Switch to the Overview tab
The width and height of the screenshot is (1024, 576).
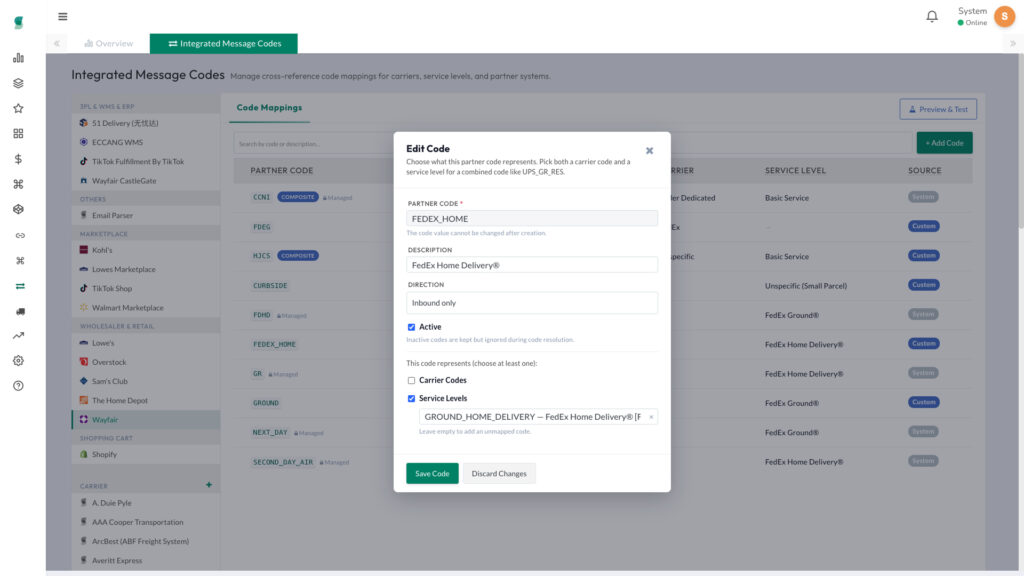pyautogui.click(x=108, y=43)
